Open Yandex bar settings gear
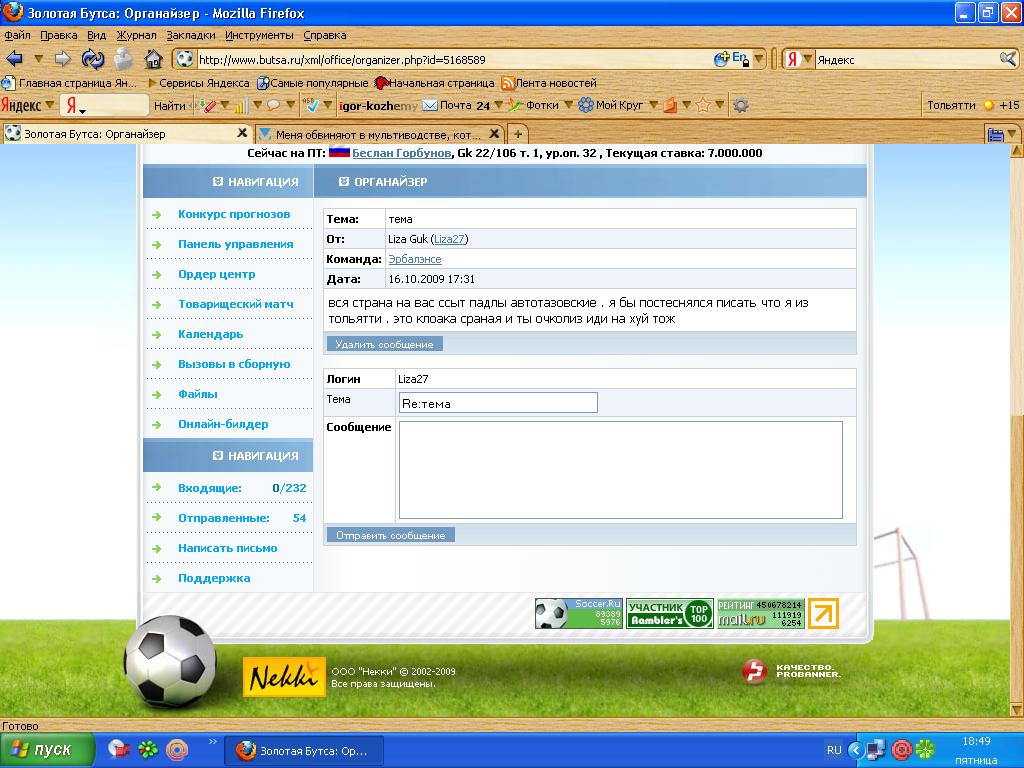1024x768 pixels. pyautogui.click(x=741, y=105)
